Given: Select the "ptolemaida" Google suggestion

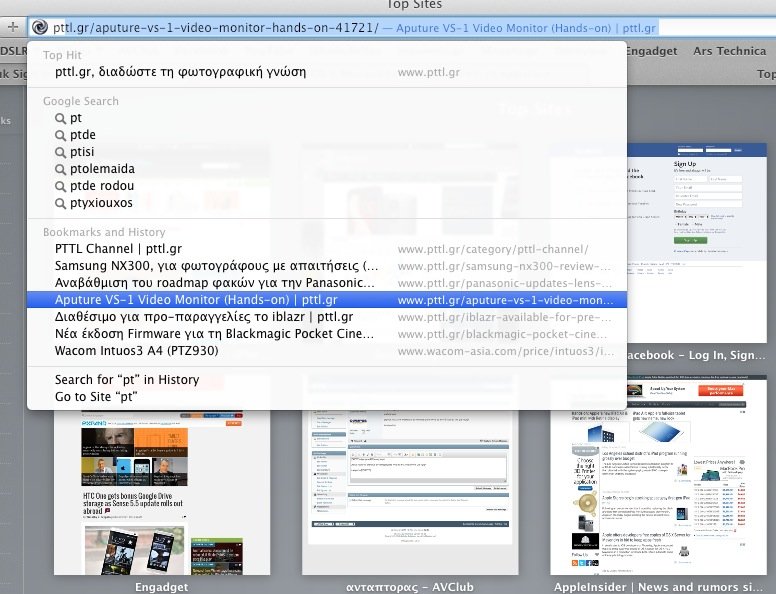Looking at the screenshot, I should click(x=327, y=169).
